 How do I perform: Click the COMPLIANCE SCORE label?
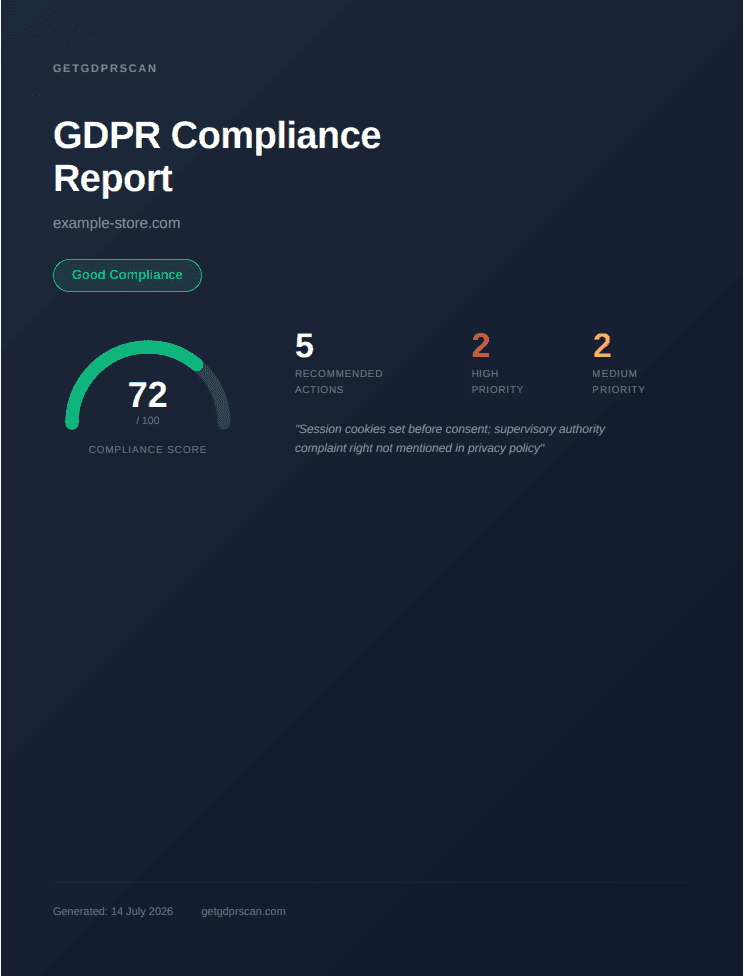click(148, 449)
